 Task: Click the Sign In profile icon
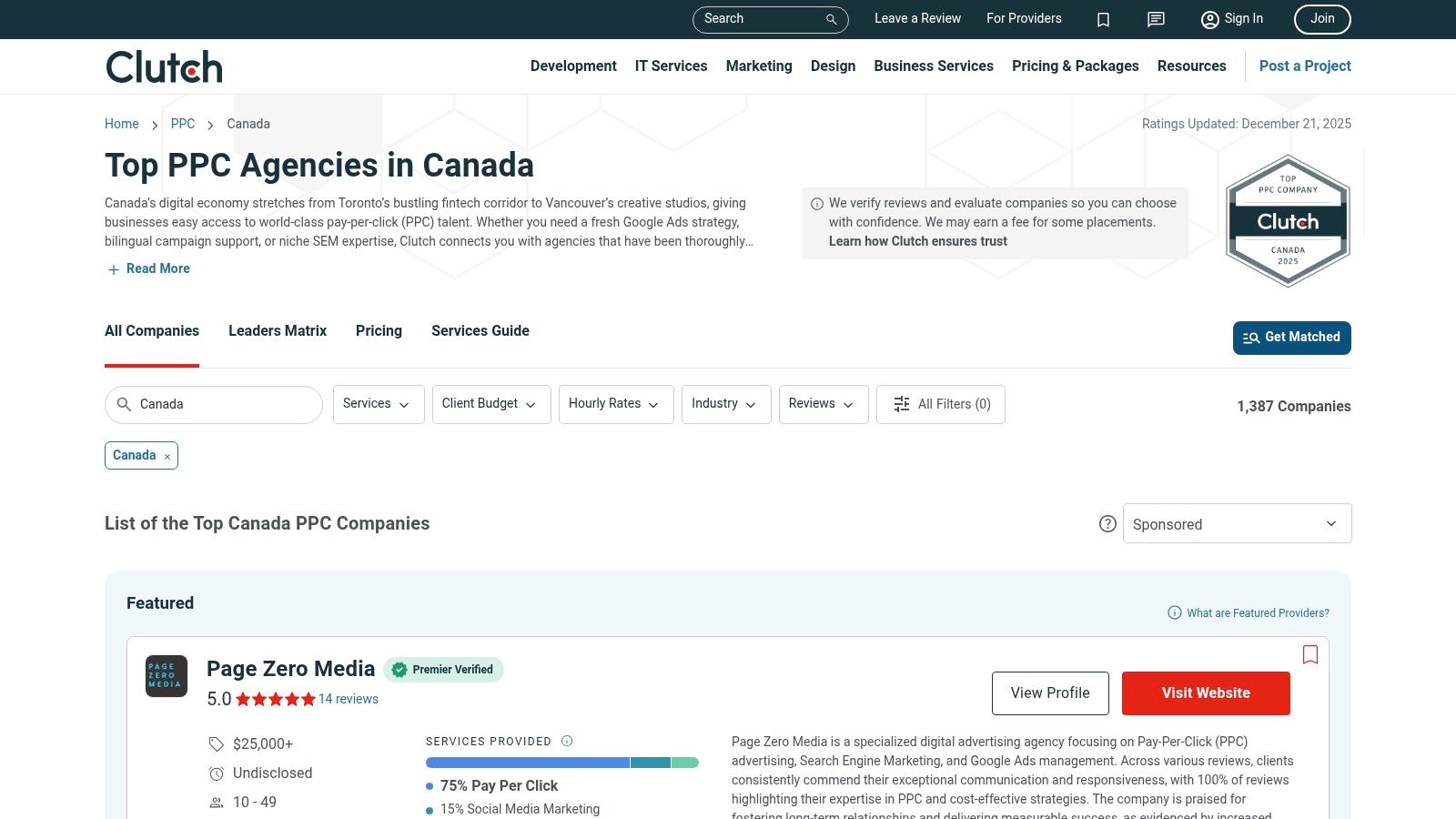tap(1209, 19)
